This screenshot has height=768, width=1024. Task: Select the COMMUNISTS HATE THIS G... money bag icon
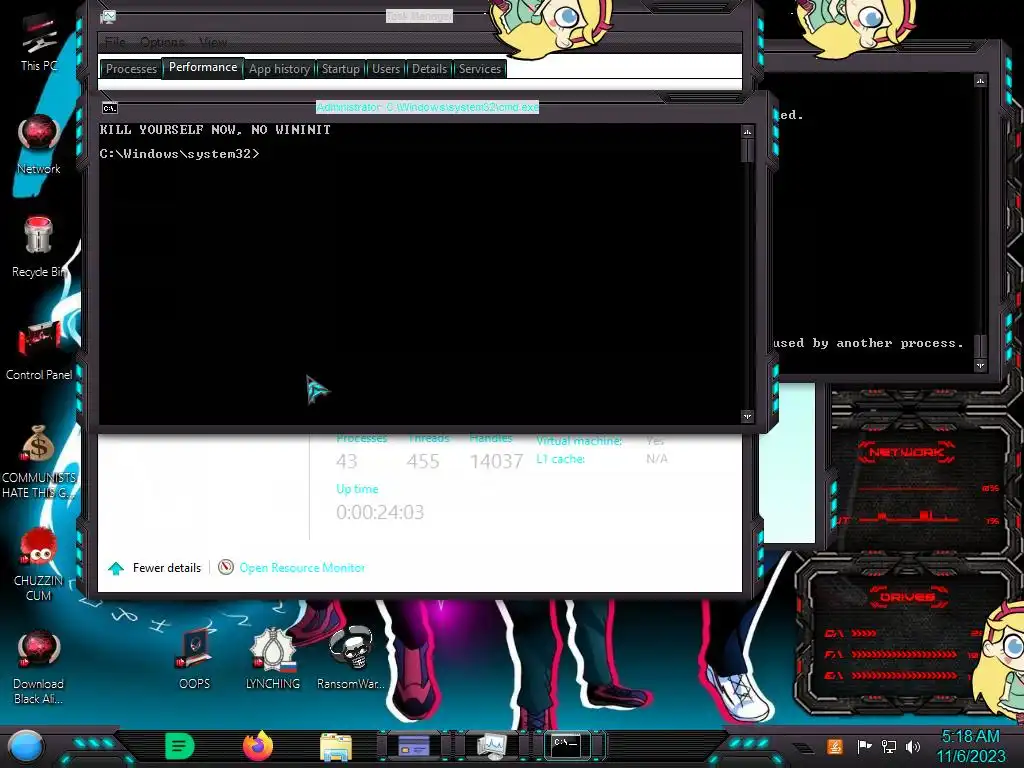pos(39,461)
